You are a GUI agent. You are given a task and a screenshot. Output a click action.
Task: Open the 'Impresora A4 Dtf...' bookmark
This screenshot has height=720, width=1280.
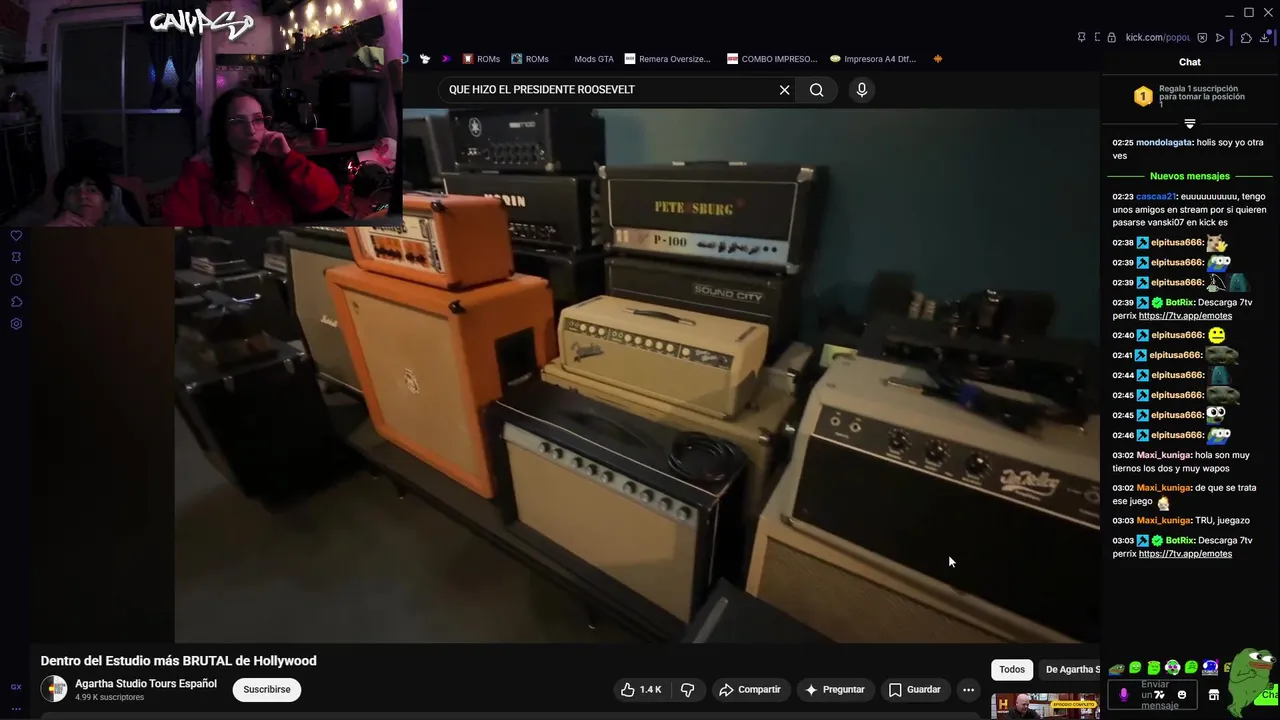coord(873,59)
